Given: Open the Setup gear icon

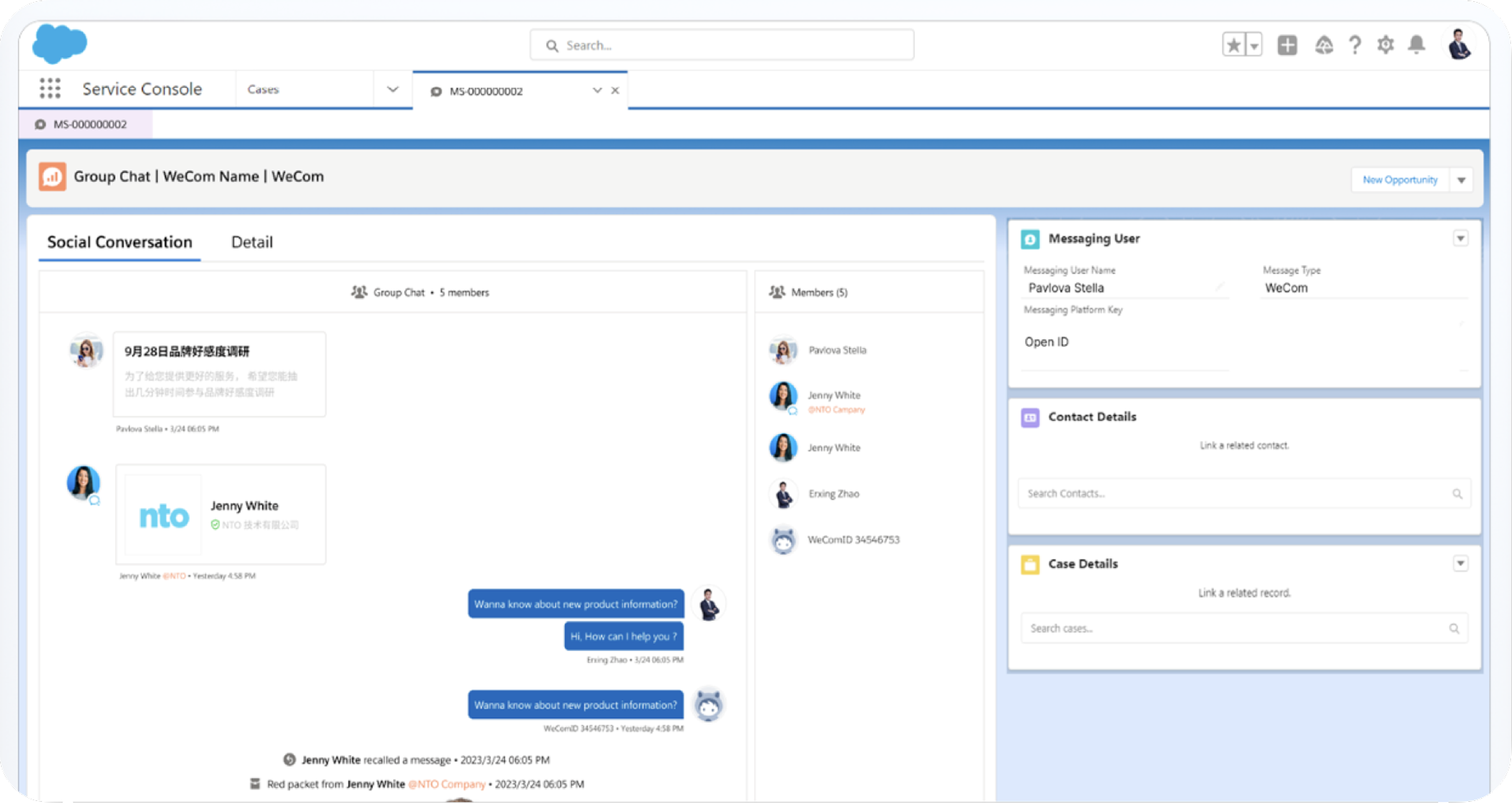Looking at the screenshot, I should click(1385, 44).
